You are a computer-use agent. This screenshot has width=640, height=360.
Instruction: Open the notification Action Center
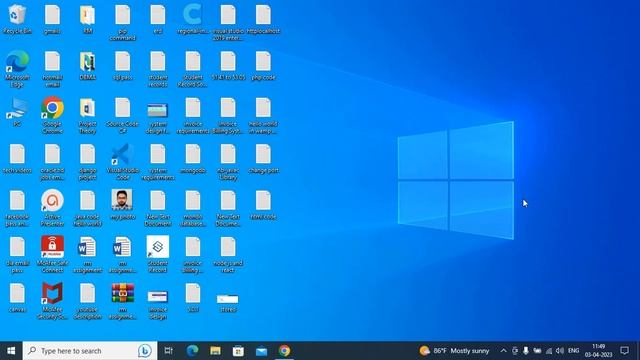pos(624,351)
